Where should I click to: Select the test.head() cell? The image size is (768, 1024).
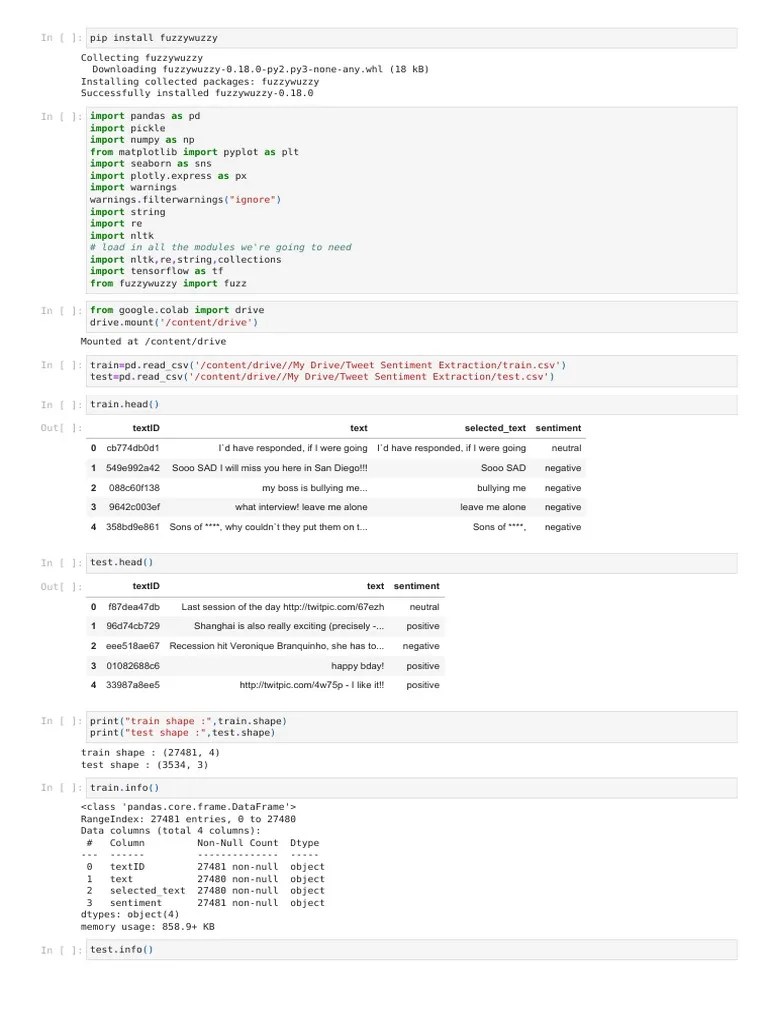411,562
